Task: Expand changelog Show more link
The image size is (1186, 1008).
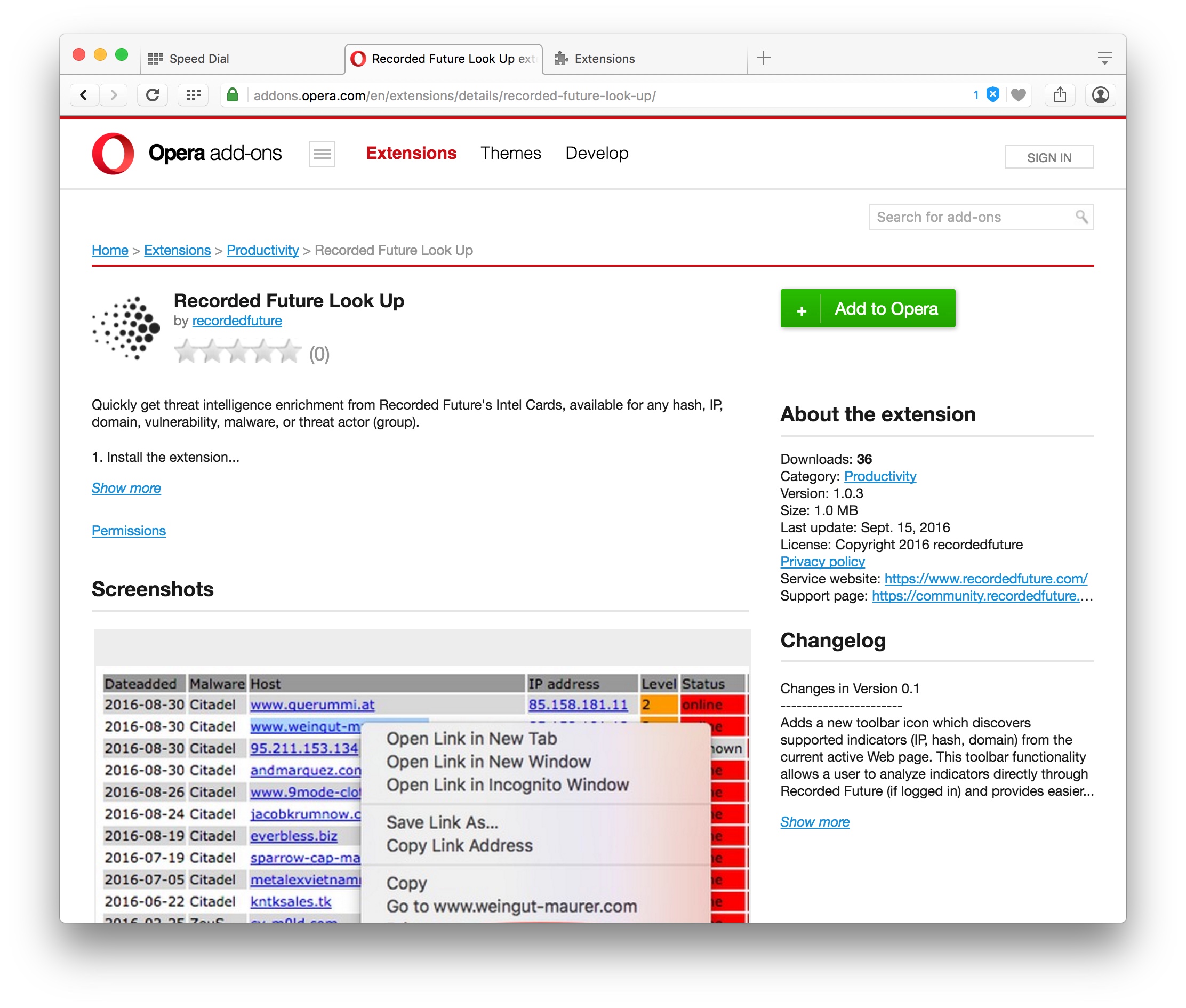Action: pos(815,822)
